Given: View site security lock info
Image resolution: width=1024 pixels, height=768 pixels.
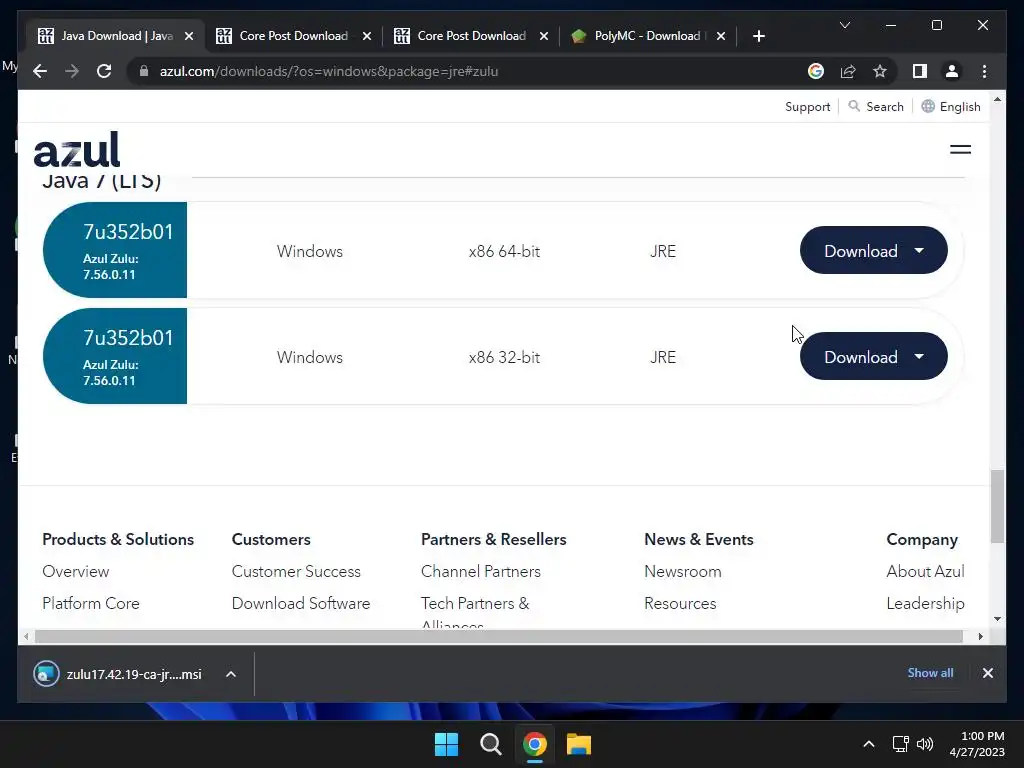Looking at the screenshot, I should point(144,71).
